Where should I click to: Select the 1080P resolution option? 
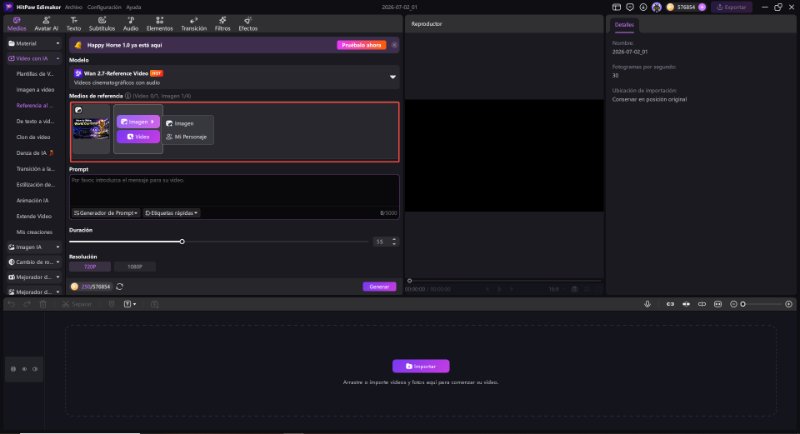(x=135, y=267)
